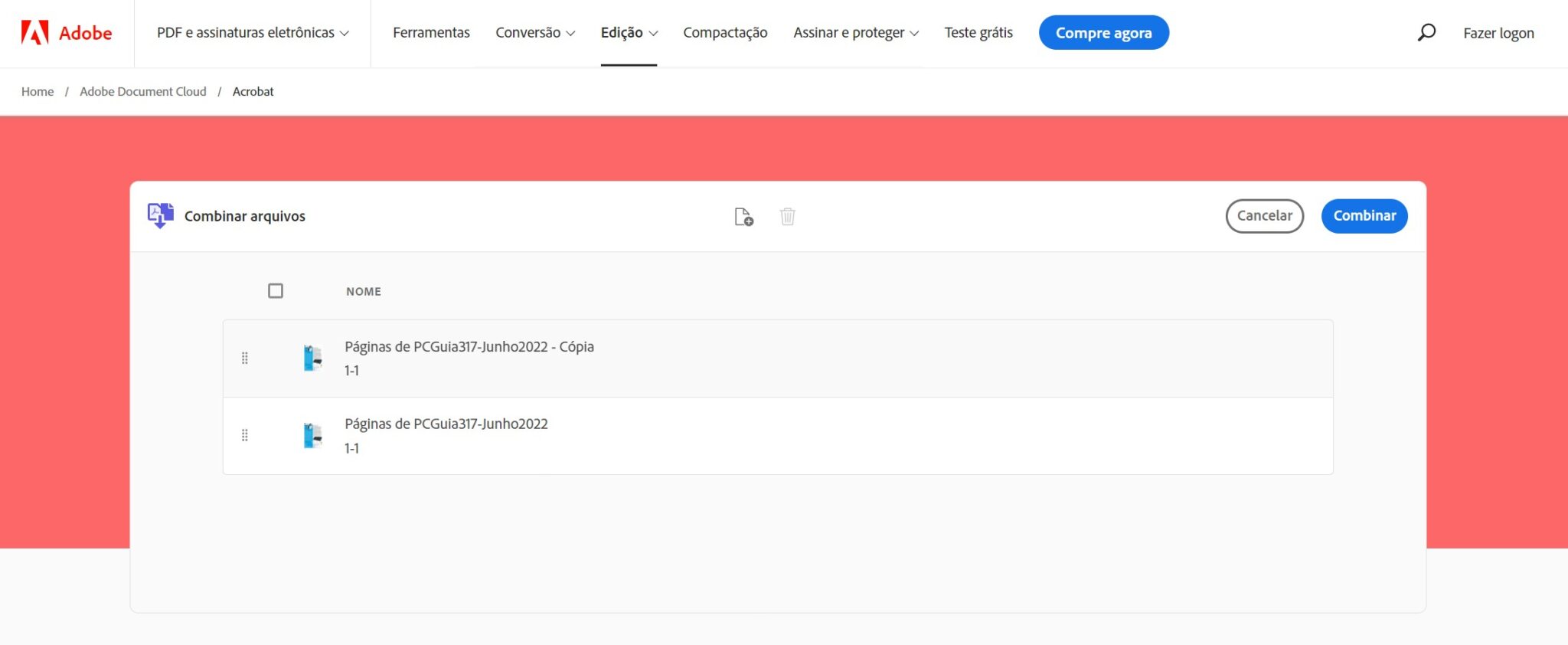Expand the Edição dropdown
This screenshot has width=1568, height=645.
point(629,33)
